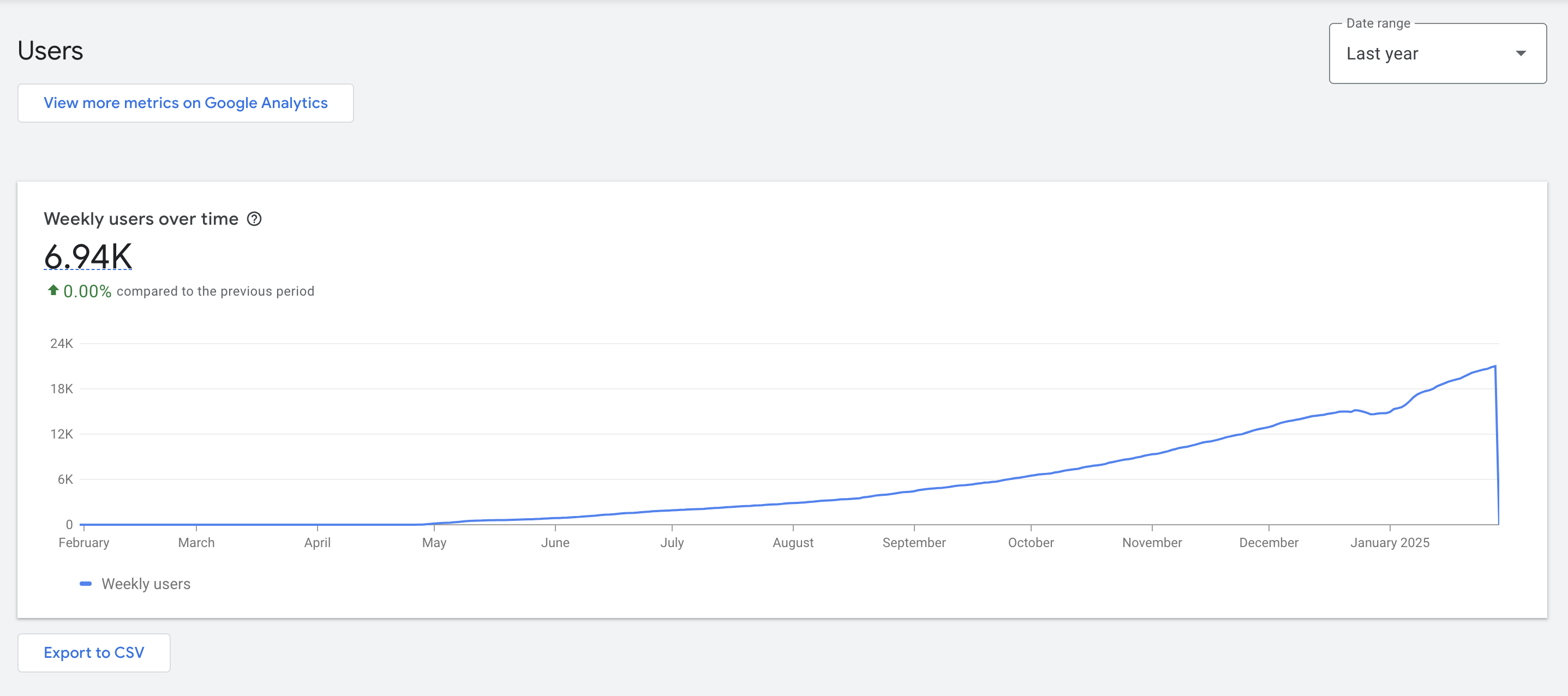Click the blue Weekly users legend marker
1568x696 pixels.
coord(86,584)
